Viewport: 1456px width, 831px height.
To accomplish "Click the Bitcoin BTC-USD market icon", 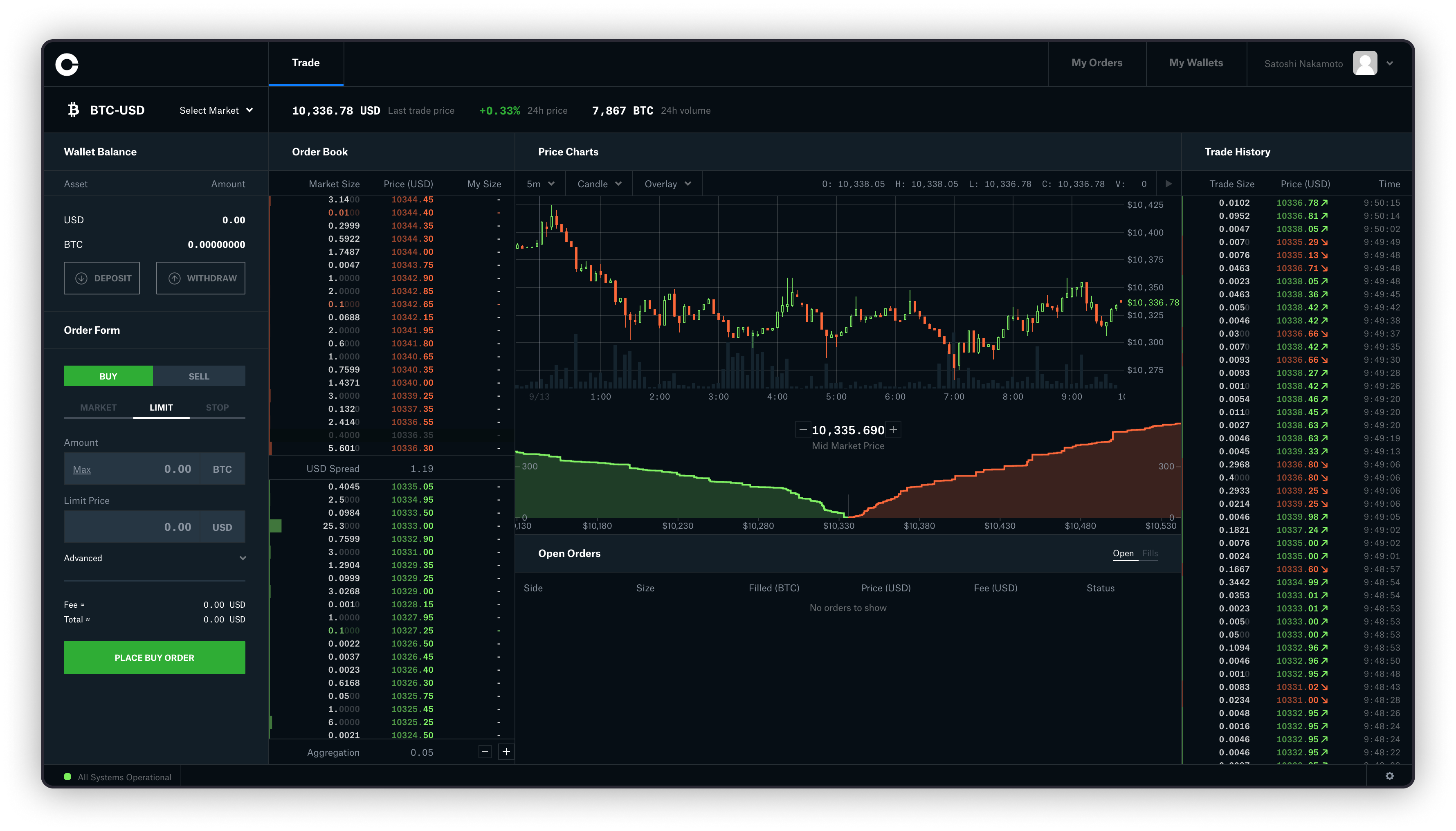I will pos(72,110).
